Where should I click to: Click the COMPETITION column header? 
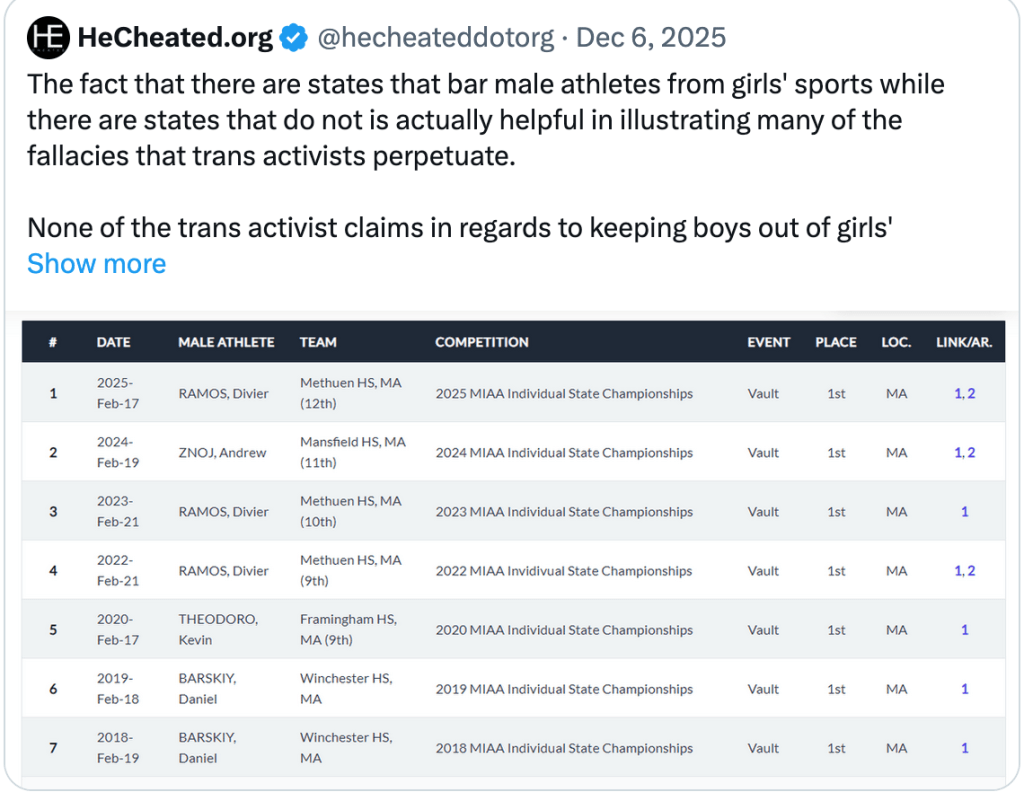482,342
